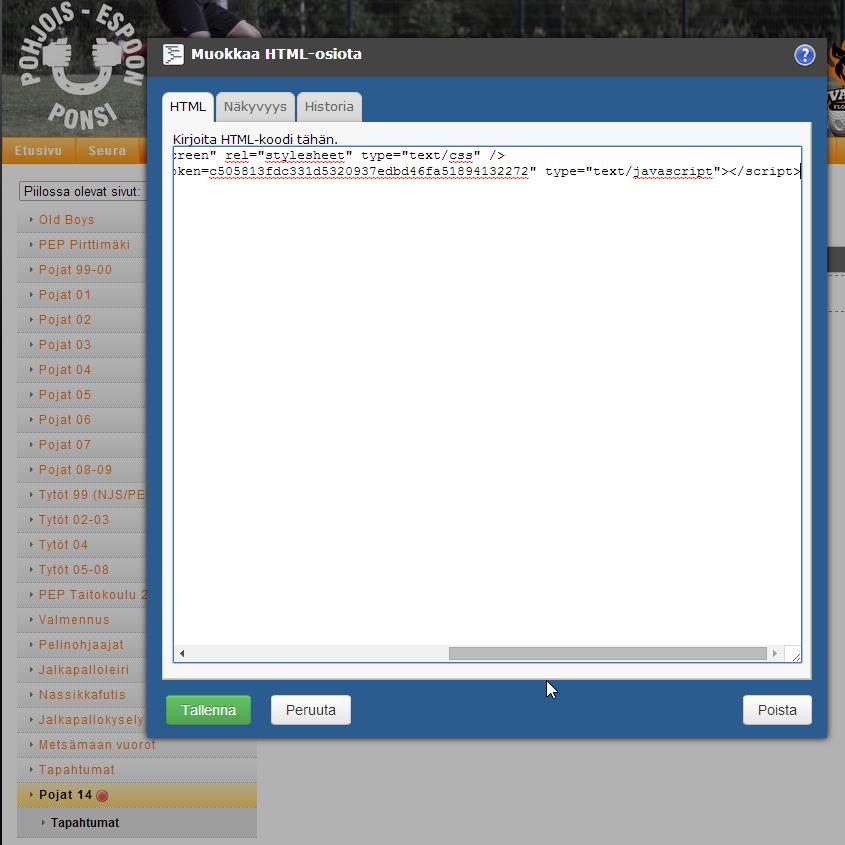The image size is (845, 845).
Task: Navigate to the Tytöt 05-08 page
Action: pos(74,570)
